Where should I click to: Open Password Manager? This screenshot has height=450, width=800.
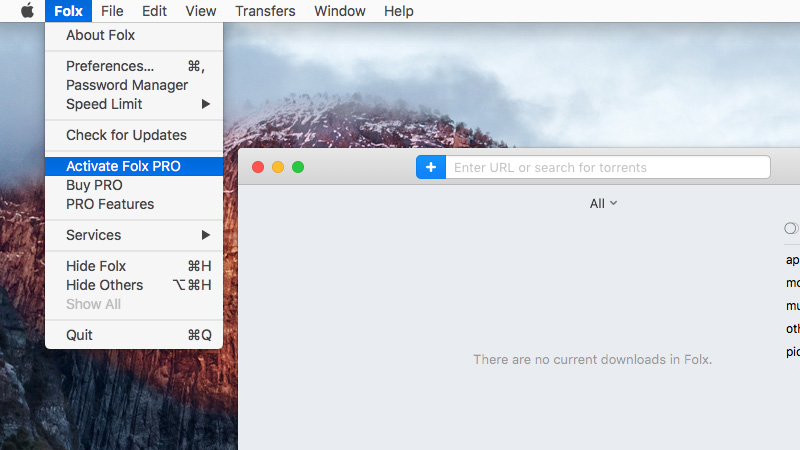tap(134, 85)
